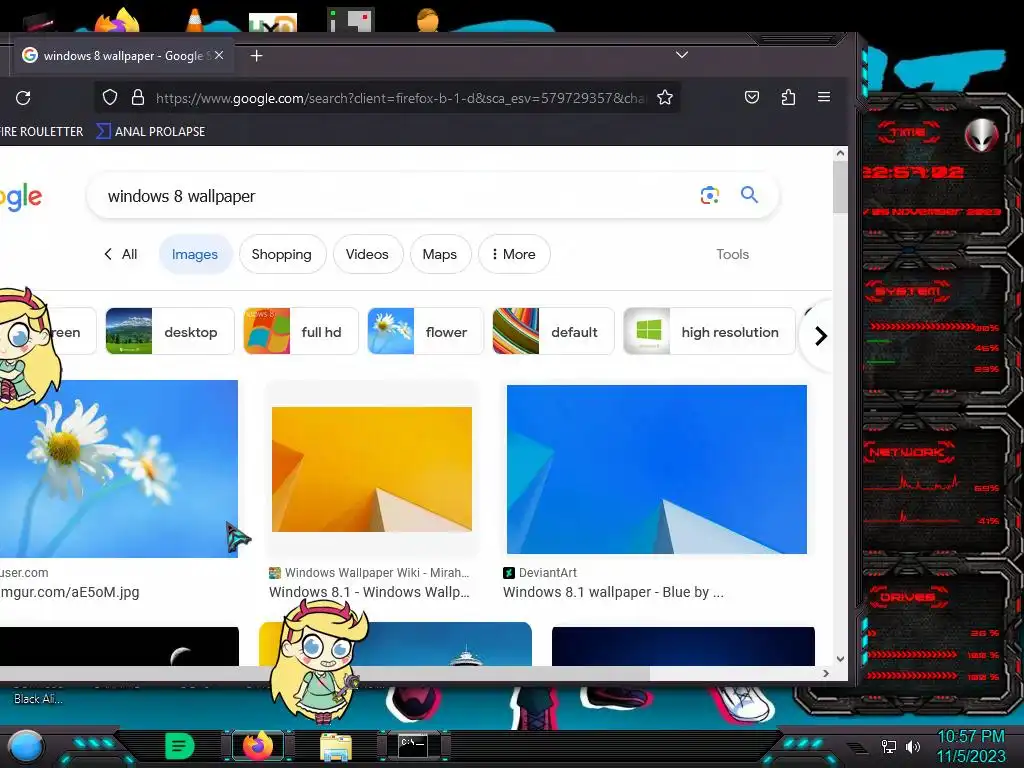
Task: Open the Firefox hamburger application menu
Action: pyautogui.click(x=824, y=97)
